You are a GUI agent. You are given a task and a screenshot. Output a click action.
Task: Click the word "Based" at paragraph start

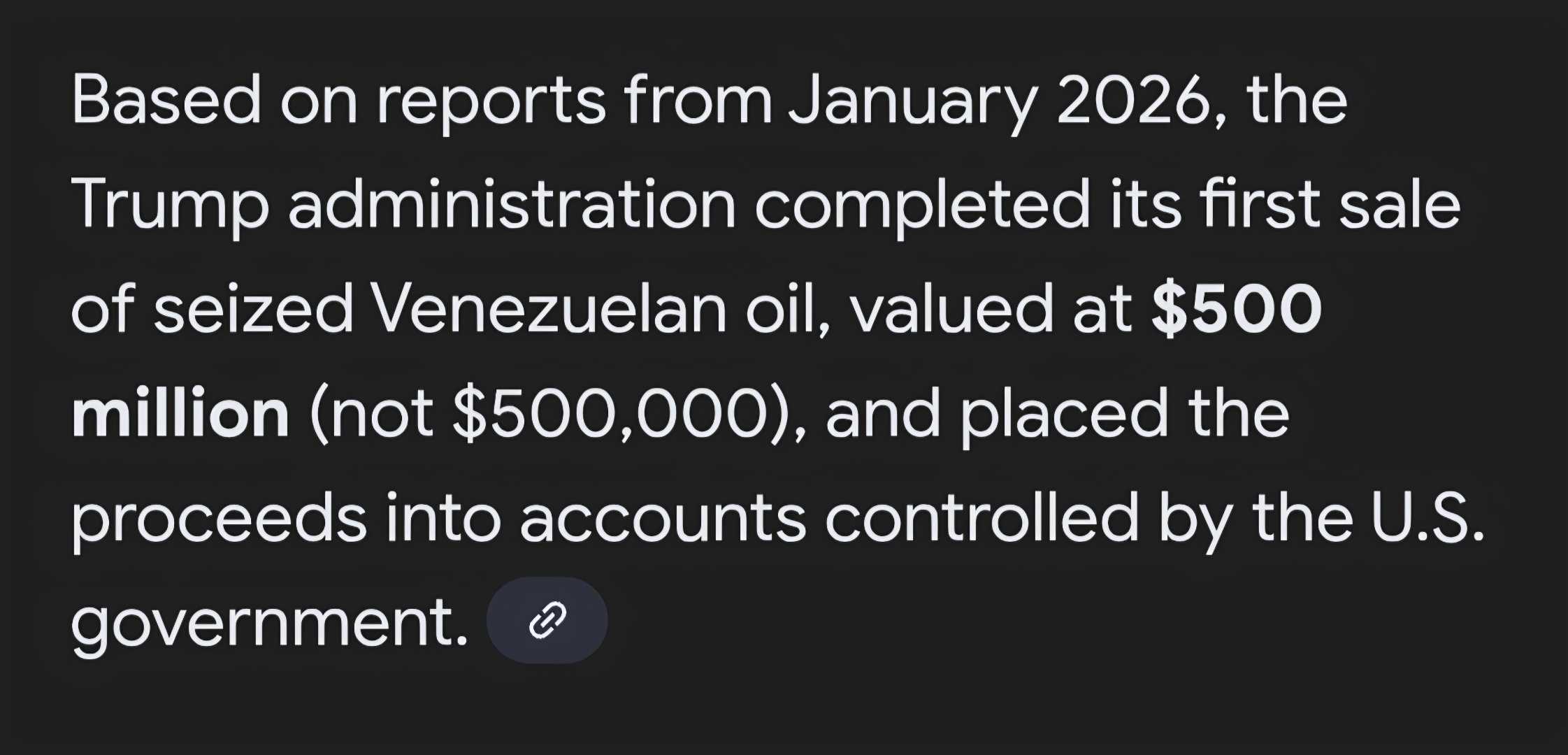(166, 101)
